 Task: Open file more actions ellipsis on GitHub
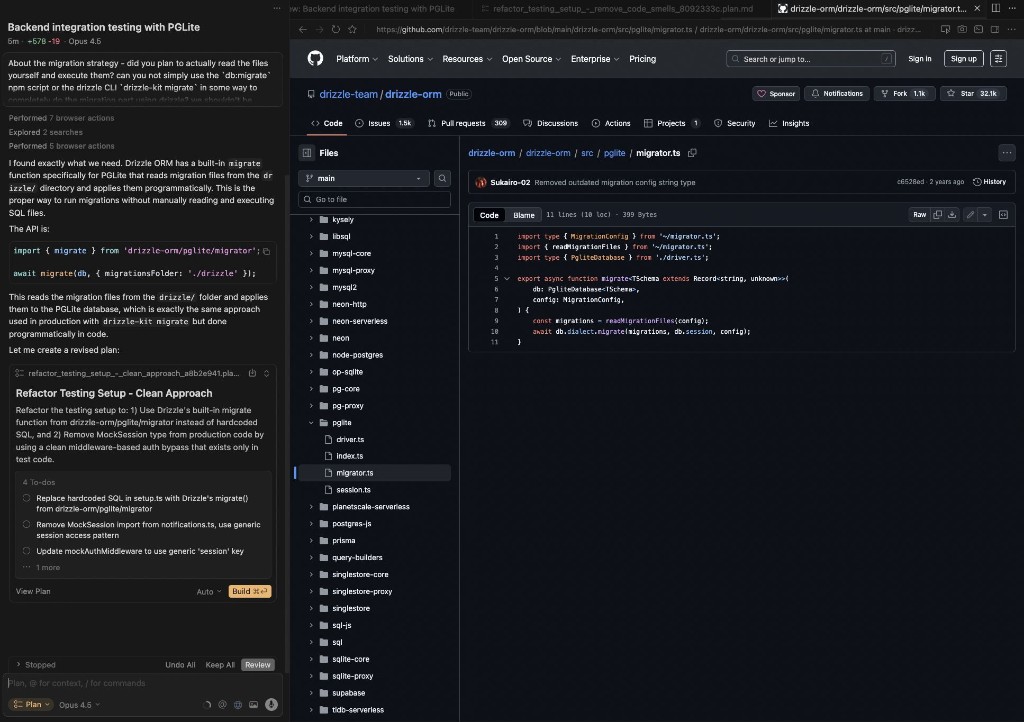coord(1007,153)
